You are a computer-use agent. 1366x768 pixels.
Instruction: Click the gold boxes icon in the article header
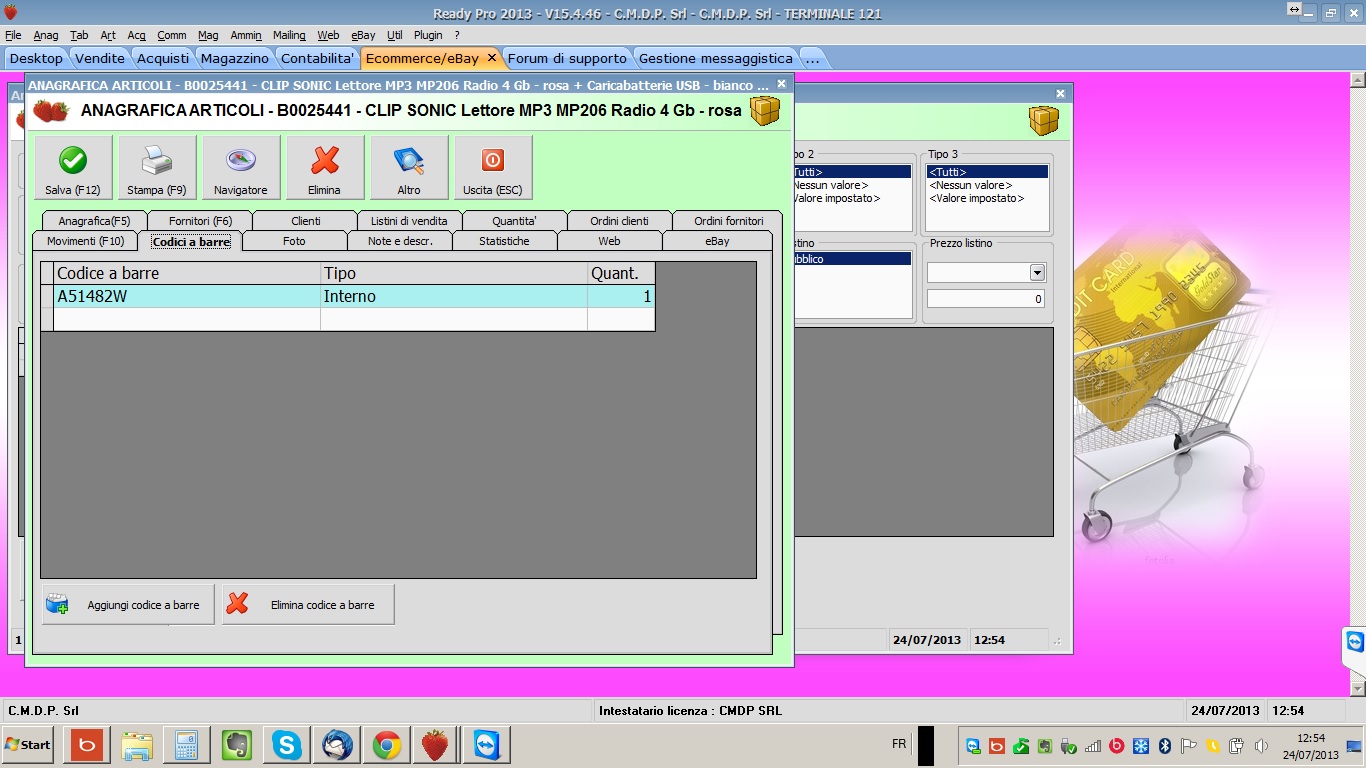765,110
